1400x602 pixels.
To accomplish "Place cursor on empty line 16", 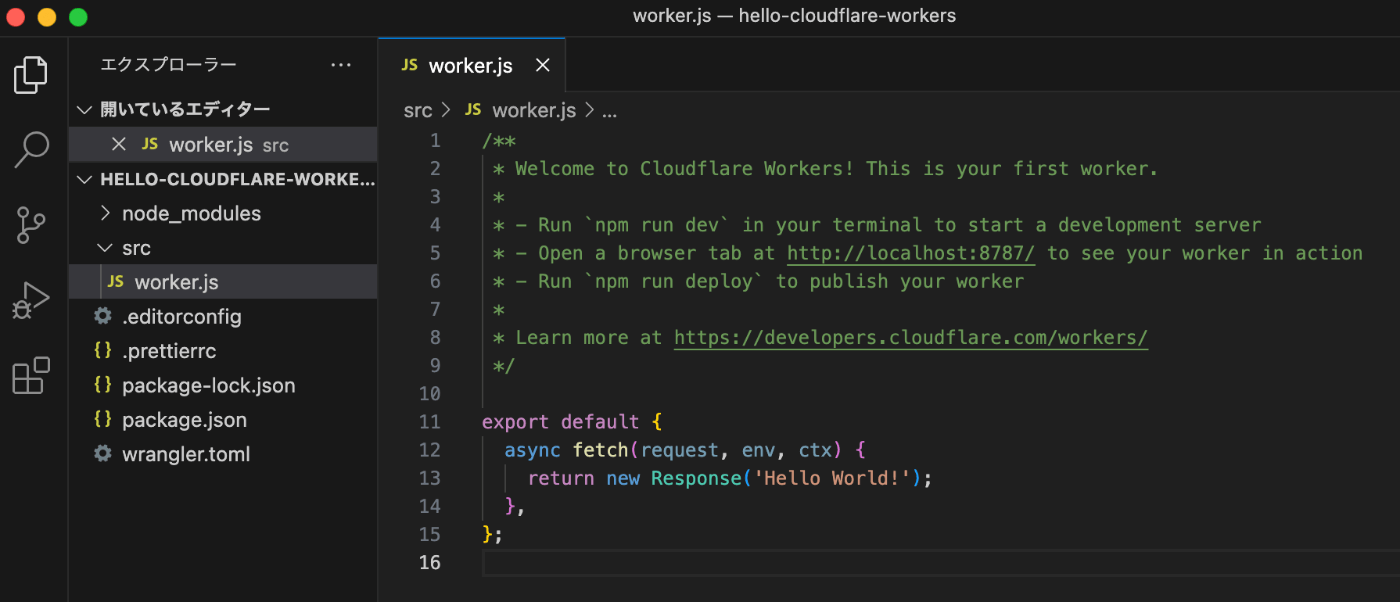I will (940, 563).
